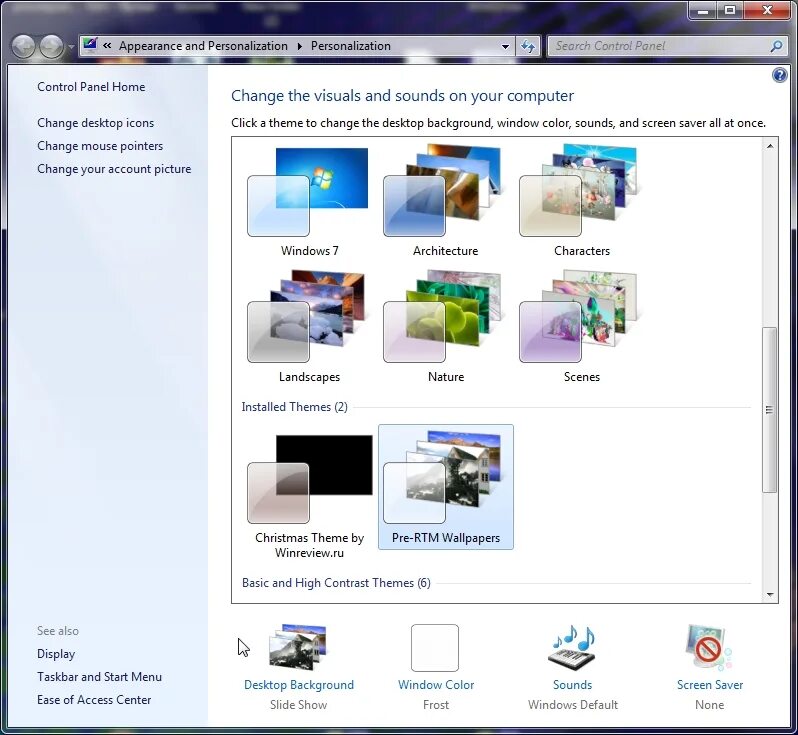Click the Windows Default status text
Image resolution: width=798 pixels, height=735 pixels.
coord(573,705)
